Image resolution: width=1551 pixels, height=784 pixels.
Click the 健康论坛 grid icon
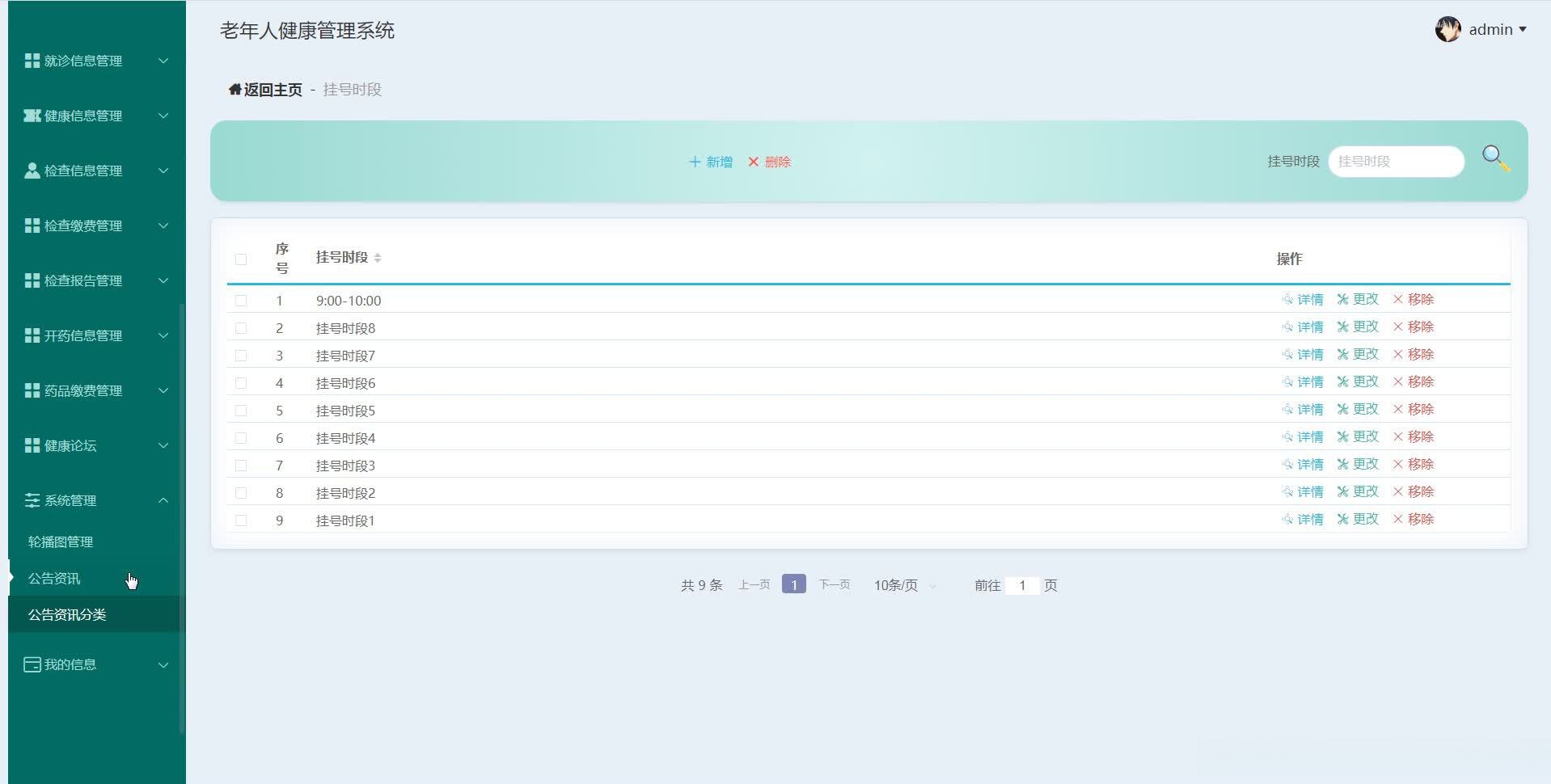(32, 445)
